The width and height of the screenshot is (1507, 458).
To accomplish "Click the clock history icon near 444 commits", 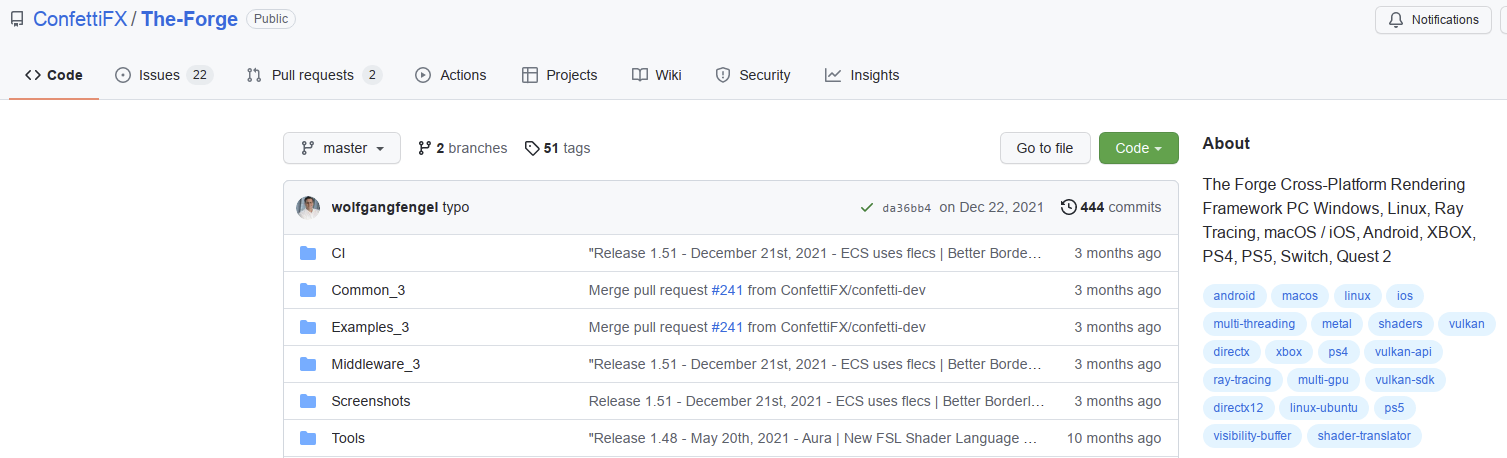I will 1069,207.
